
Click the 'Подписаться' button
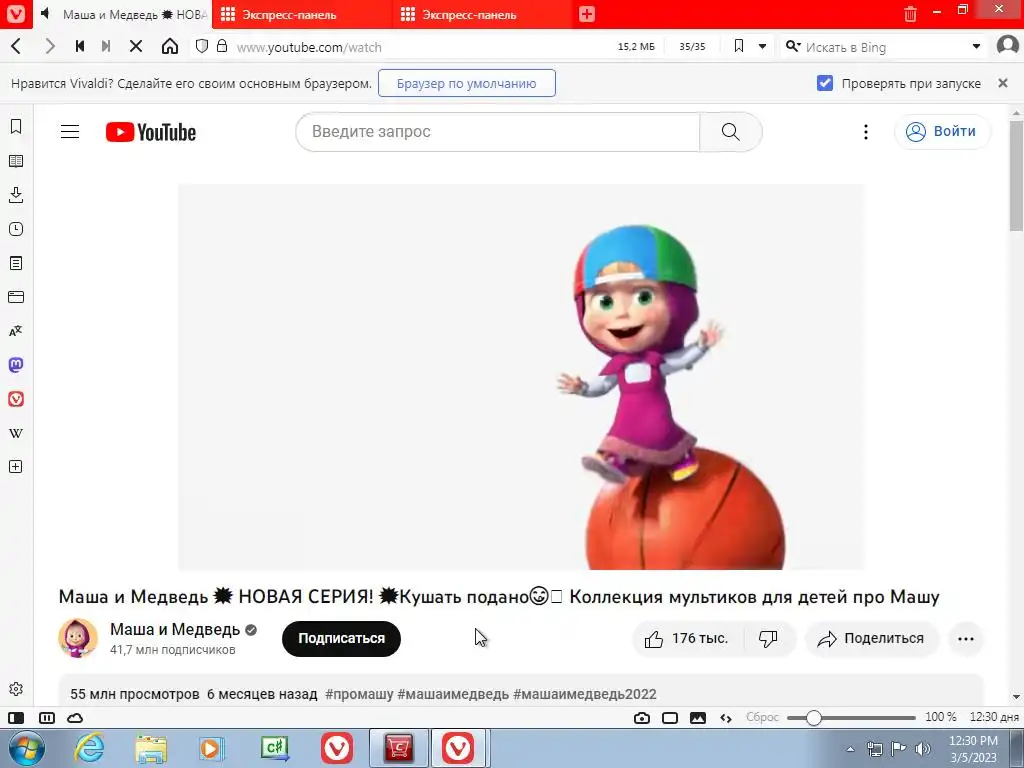[341, 639]
